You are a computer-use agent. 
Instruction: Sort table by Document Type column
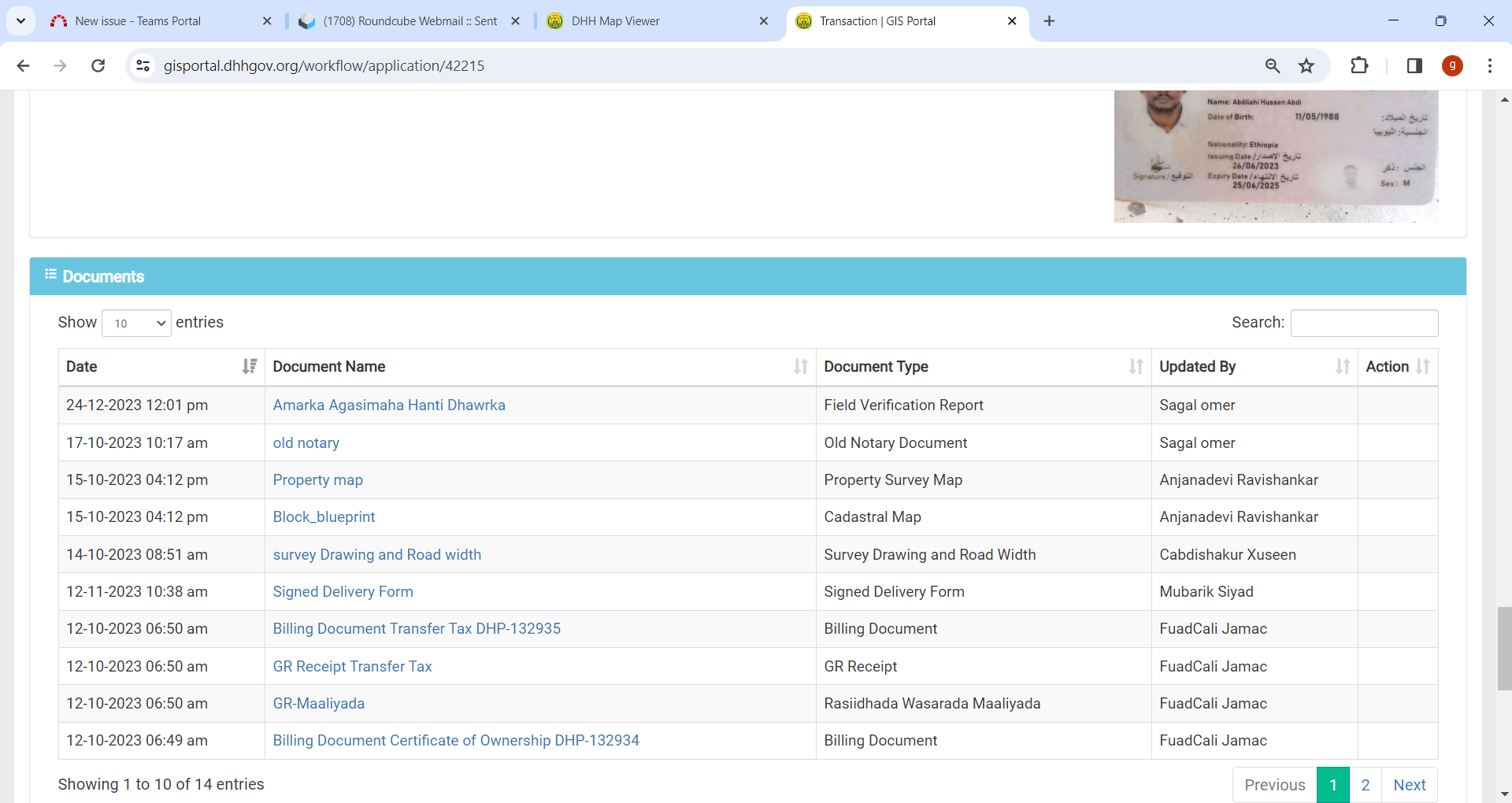pyautogui.click(x=984, y=367)
